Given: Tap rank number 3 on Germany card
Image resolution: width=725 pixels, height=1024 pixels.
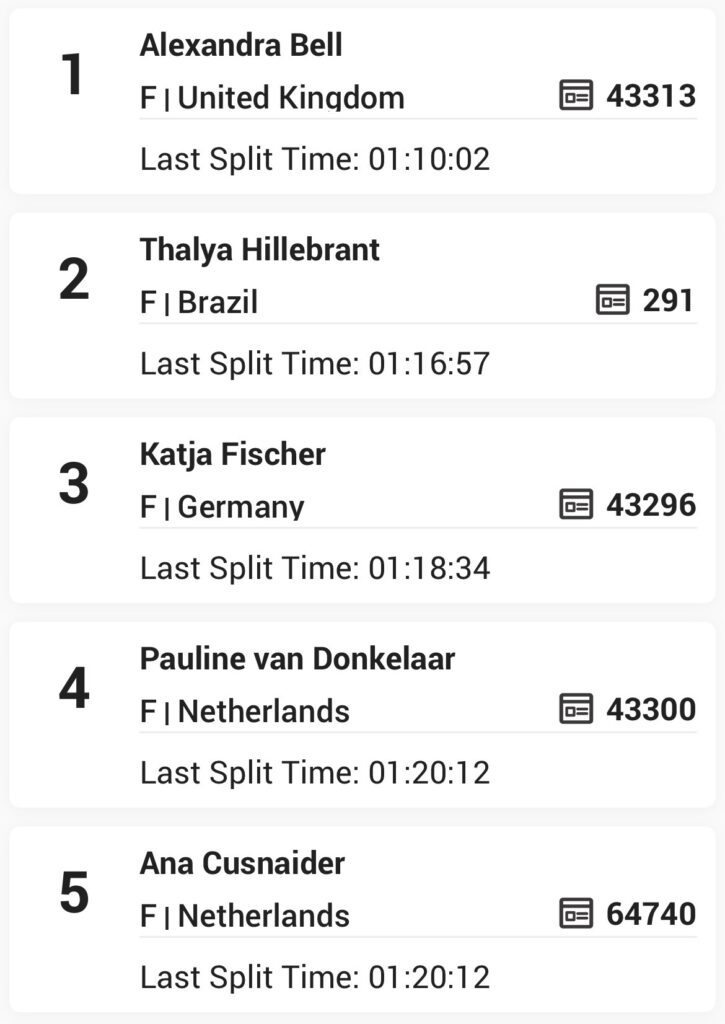Looking at the screenshot, I should [x=74, y=483].
